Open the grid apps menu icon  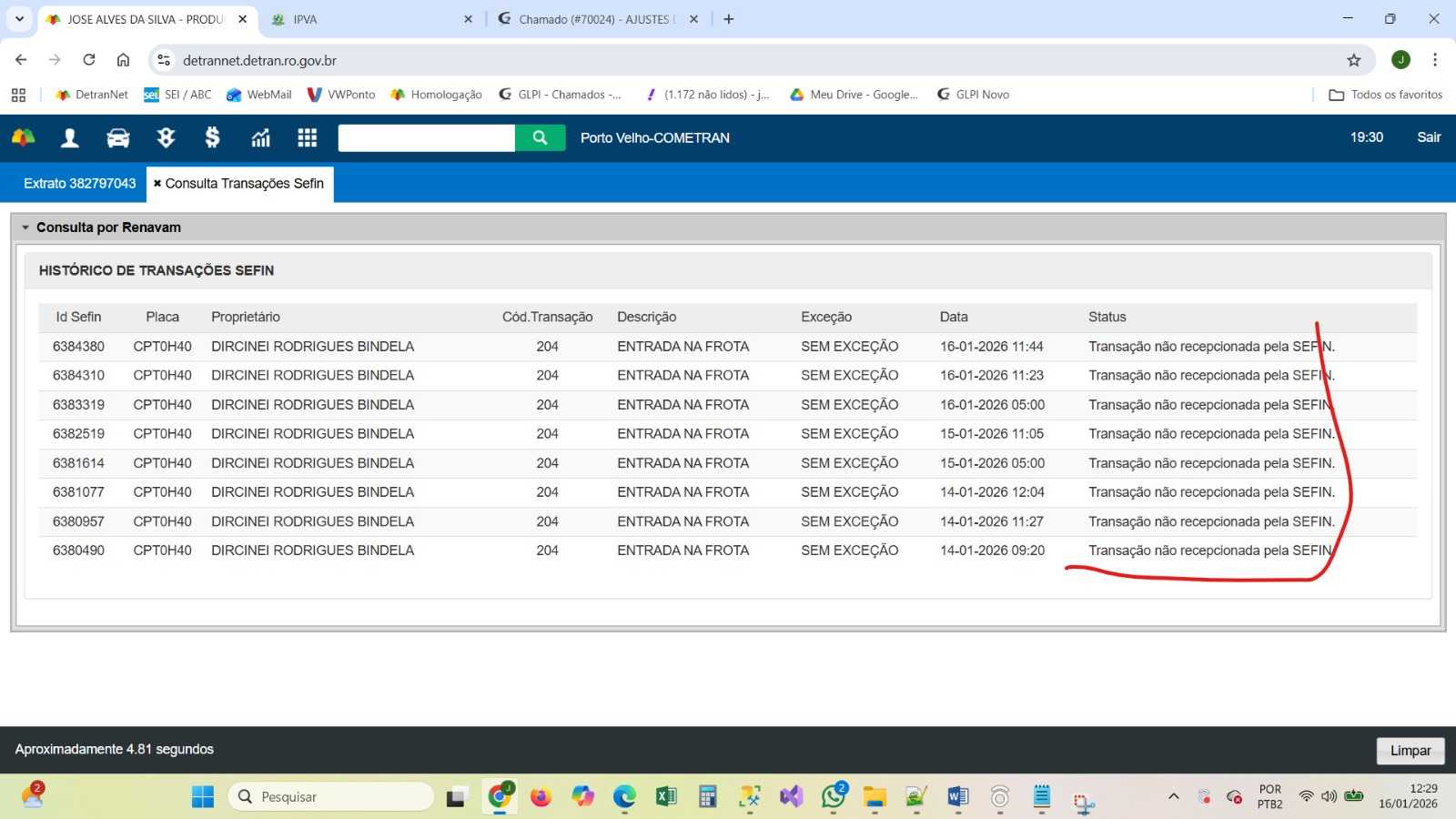pyautogui.click(x=308, y=137)
